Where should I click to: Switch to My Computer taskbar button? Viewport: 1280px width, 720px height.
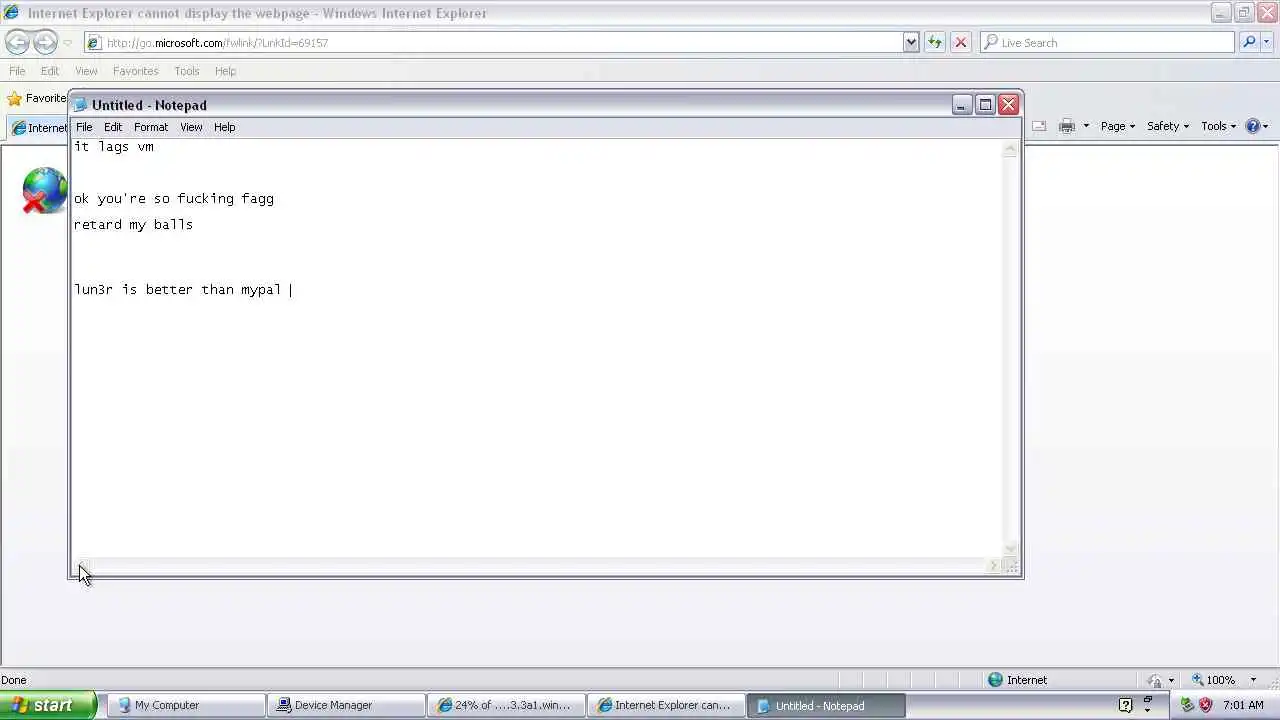[185, 705]
